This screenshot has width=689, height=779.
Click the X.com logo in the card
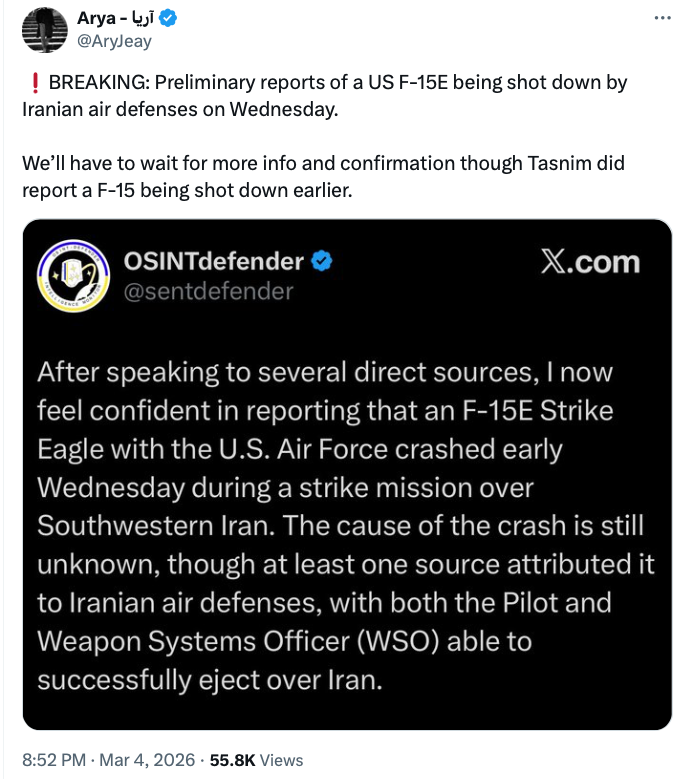pos(589,263)
